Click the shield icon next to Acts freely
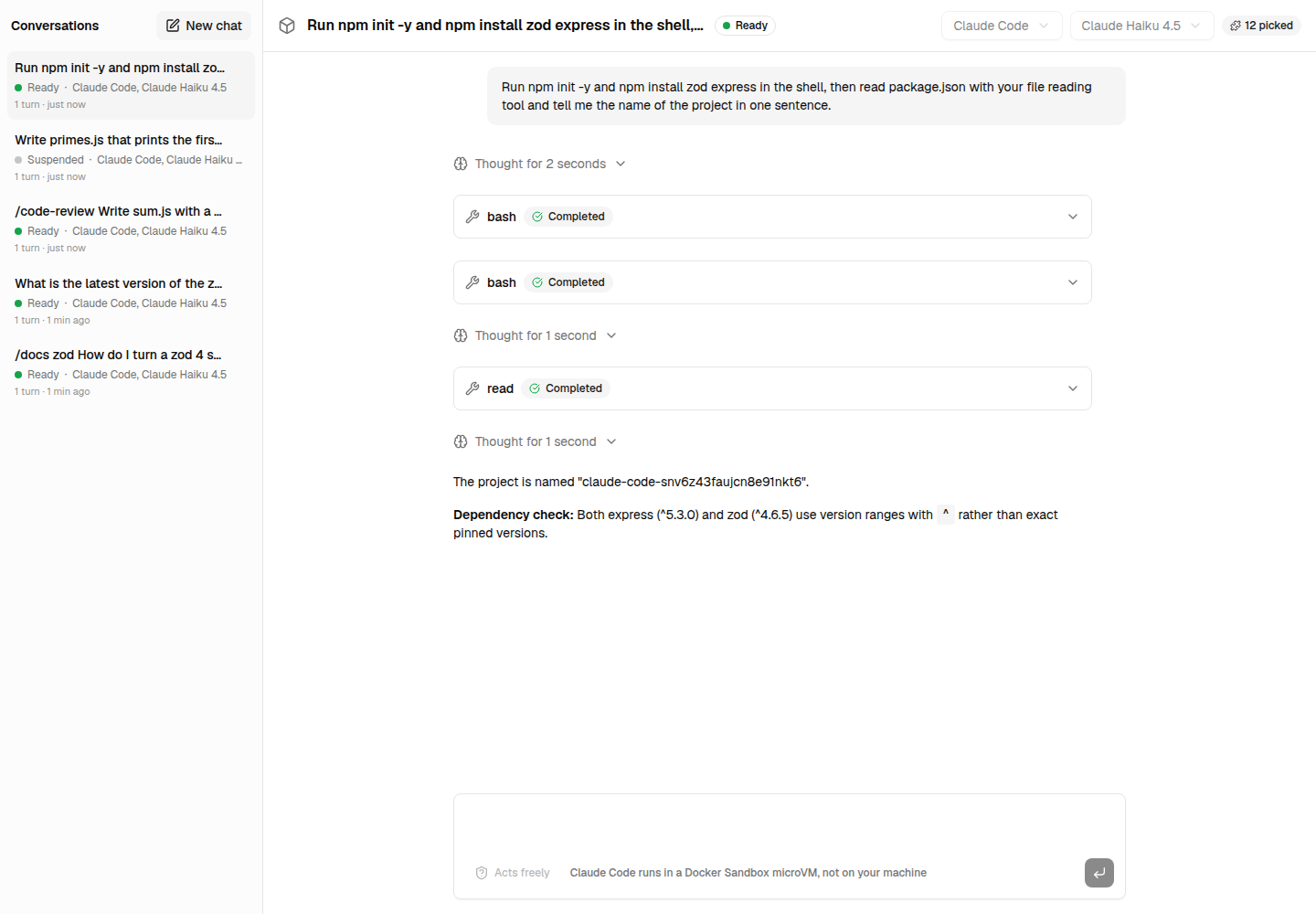1316x914 pixels. tap(482, 873)
